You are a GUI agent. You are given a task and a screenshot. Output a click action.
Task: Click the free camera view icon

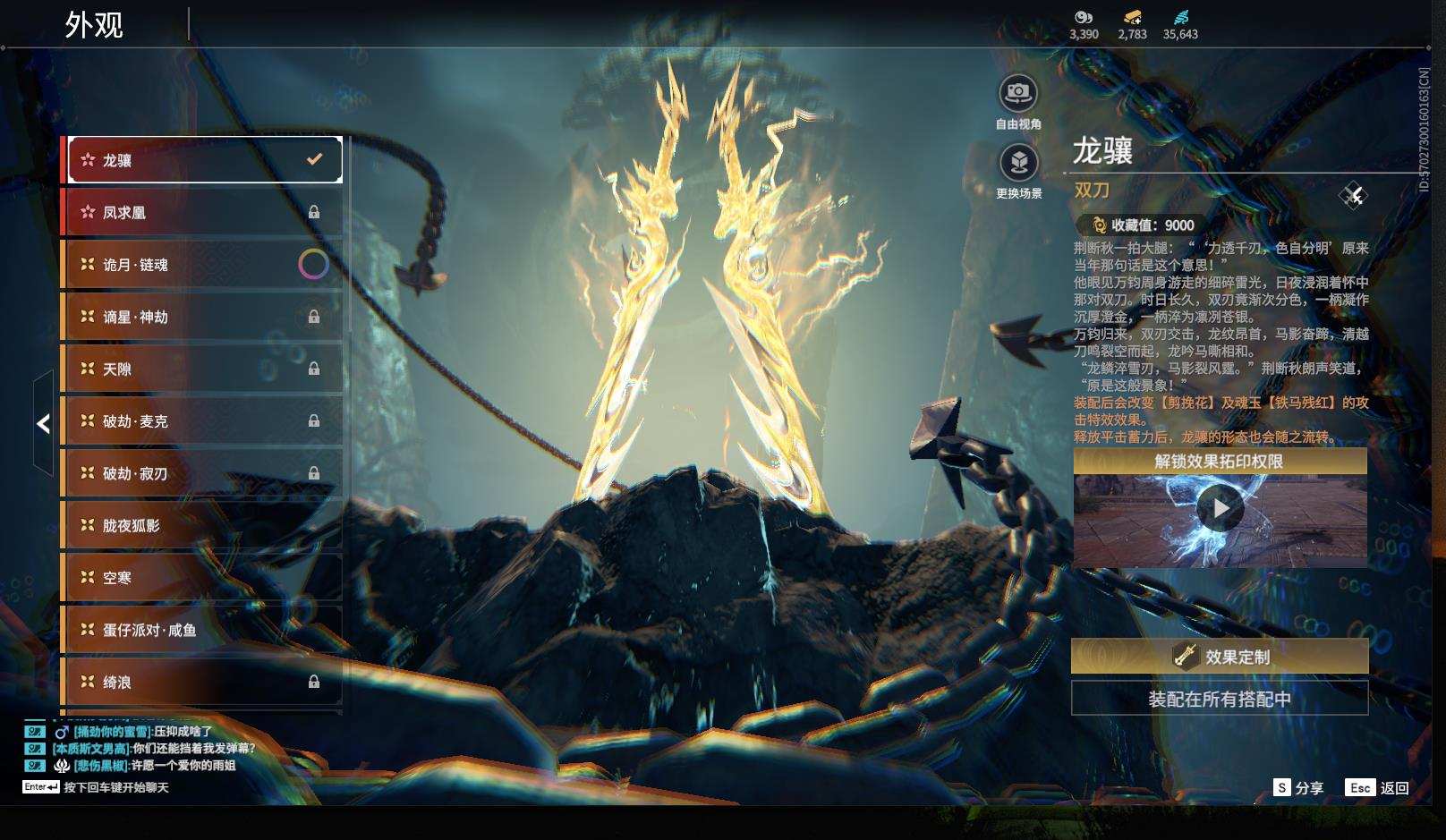[1018, 93]
